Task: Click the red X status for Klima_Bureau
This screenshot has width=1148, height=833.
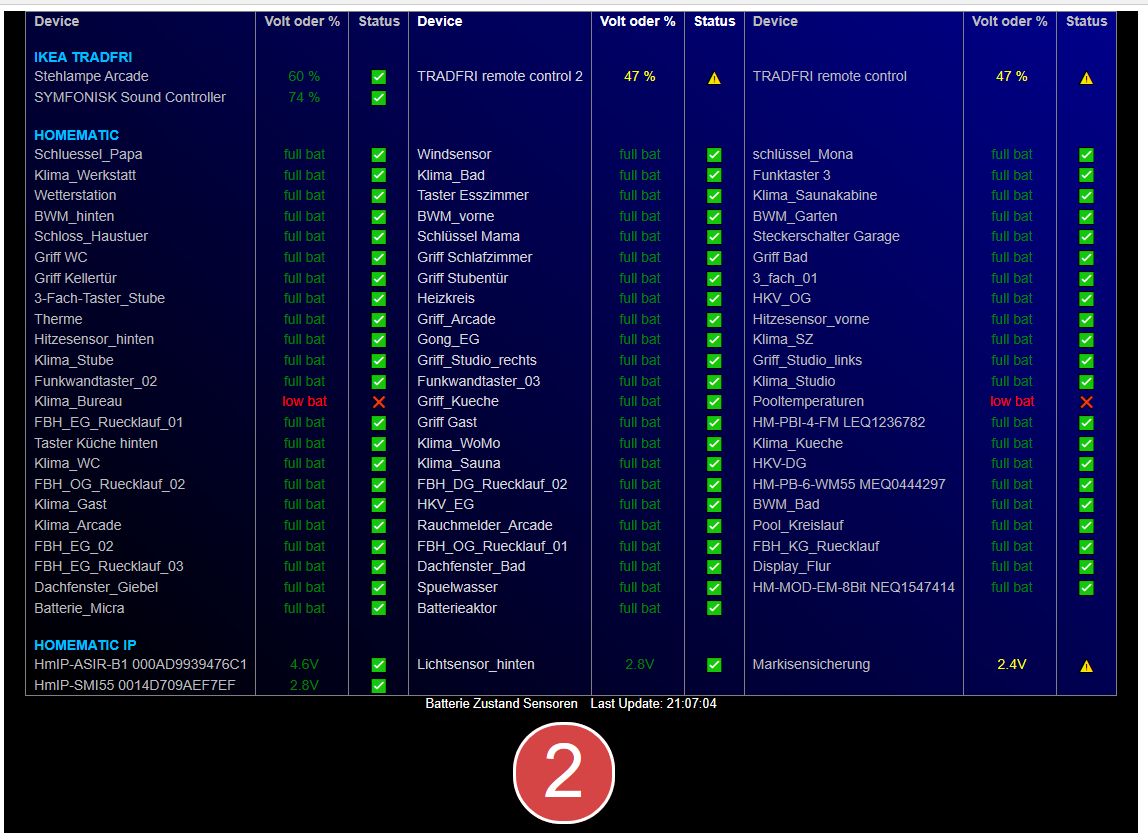Action: click(379, 402)
